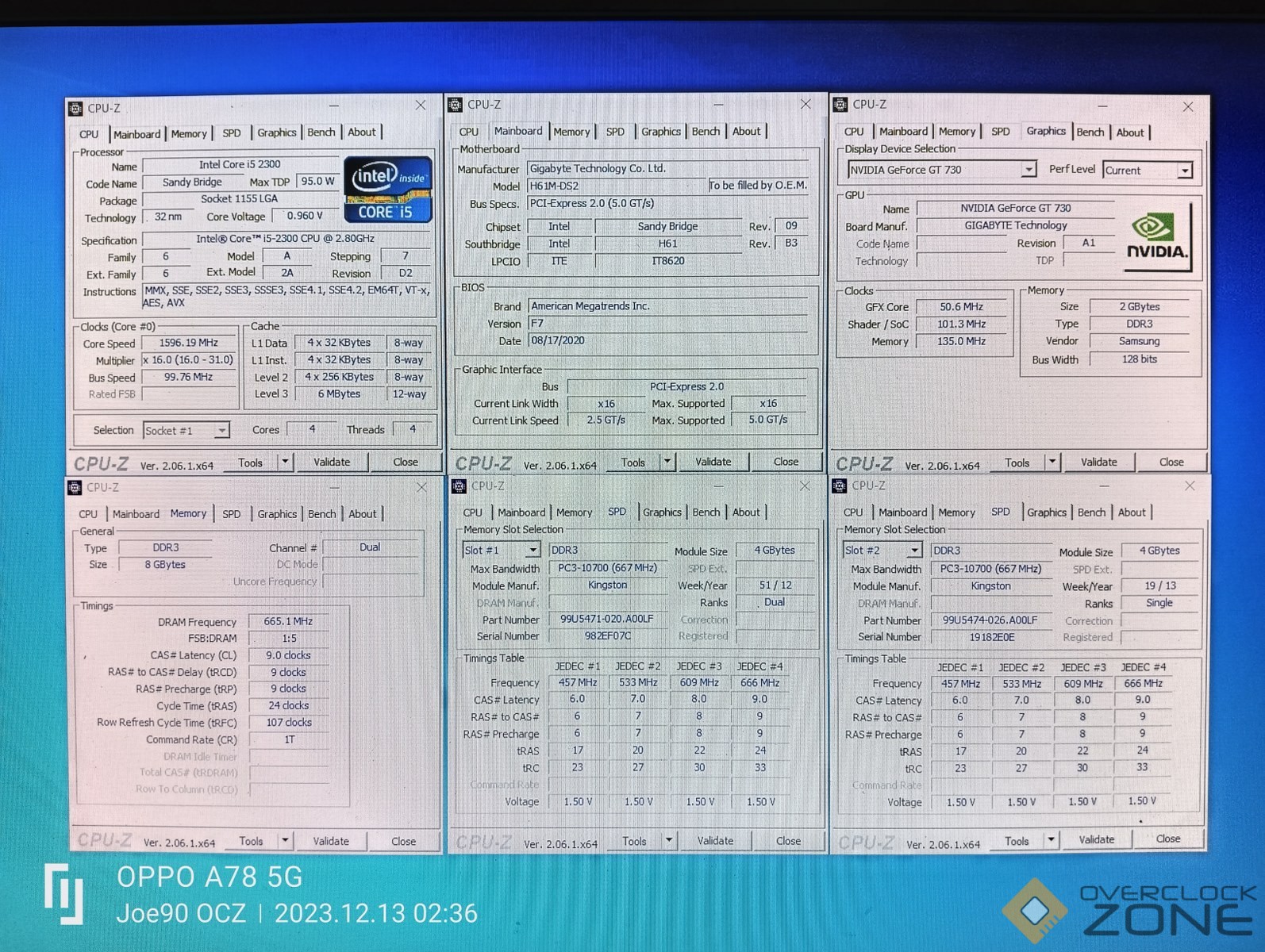Expand the Tools arrow in the NVIDIA Graphics window

click(1052, 462)
